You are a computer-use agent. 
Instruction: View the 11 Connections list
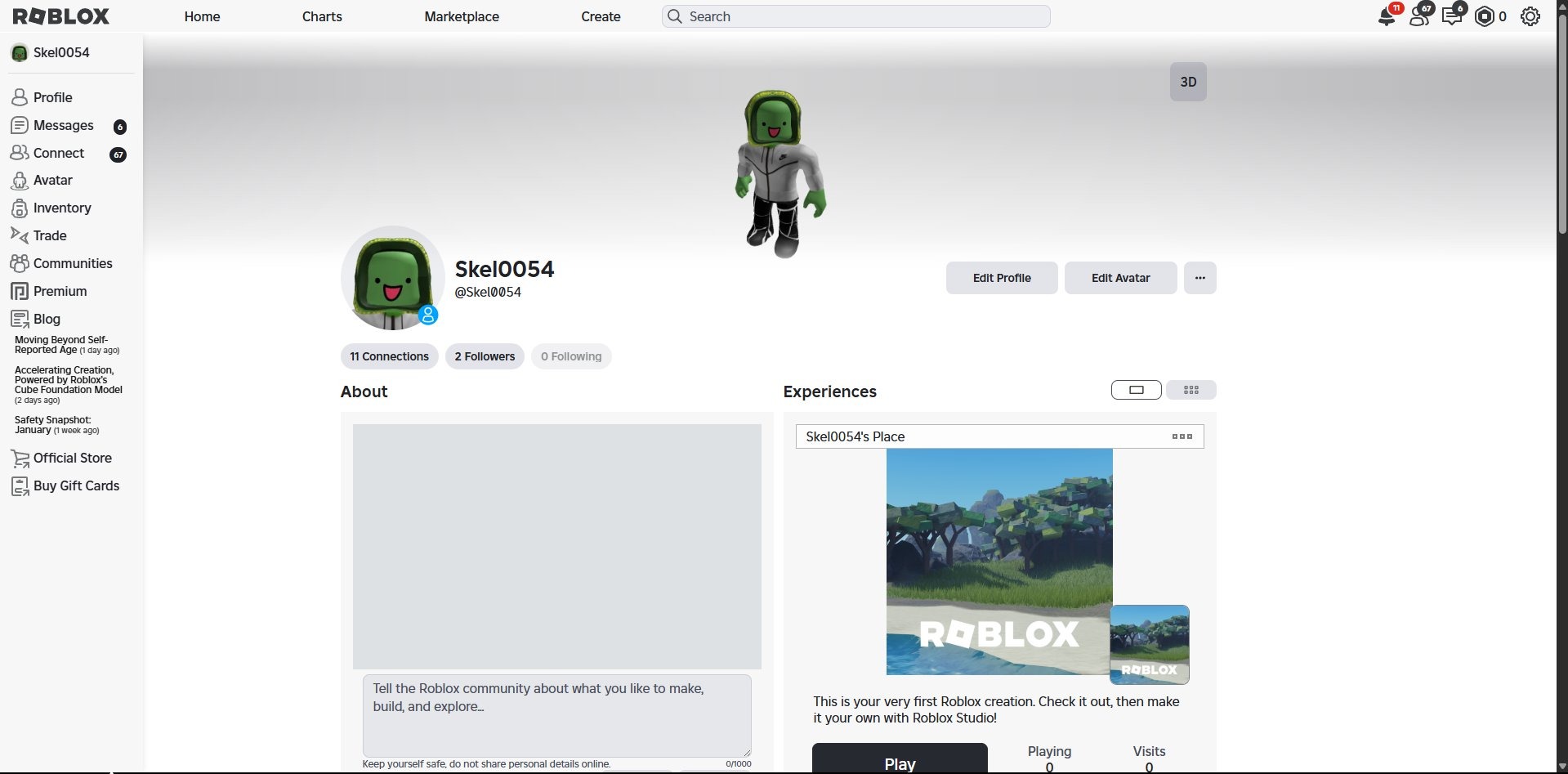389,356
